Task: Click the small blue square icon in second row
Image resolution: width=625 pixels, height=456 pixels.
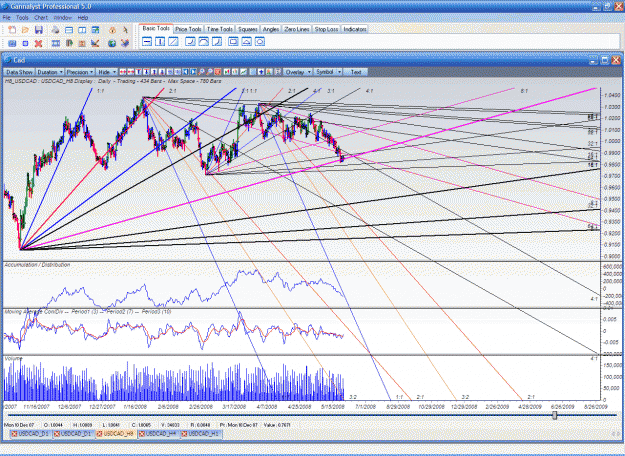Action: [x=25, y=43]
